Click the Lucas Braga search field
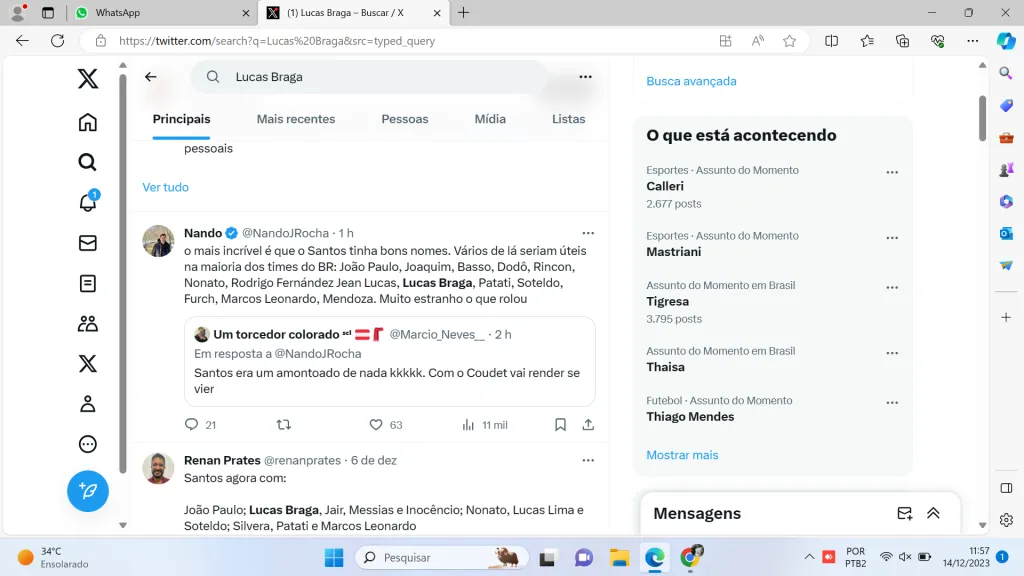Image resolution: width=1024 pixels, height=576 pixels. [x=380, y=77]
